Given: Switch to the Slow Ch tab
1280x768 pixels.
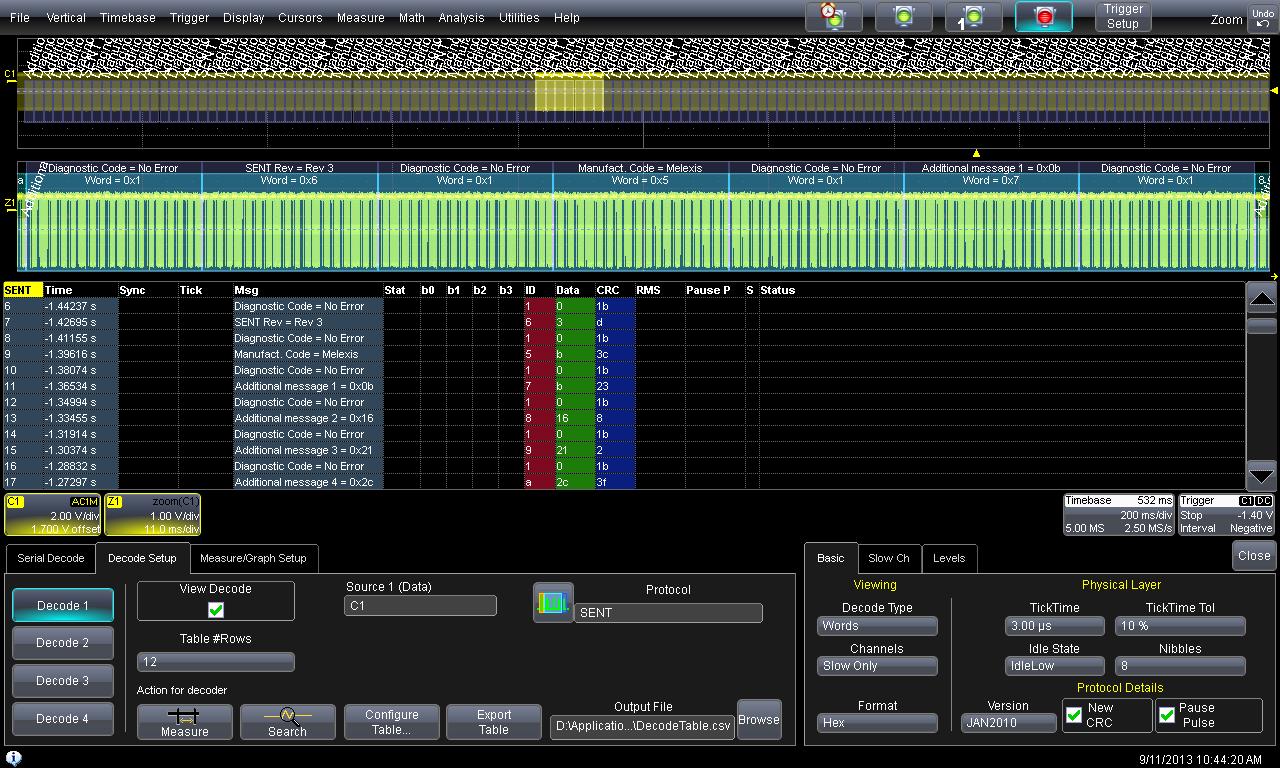Looking at the screenshot, I should (x=888, y=558).
